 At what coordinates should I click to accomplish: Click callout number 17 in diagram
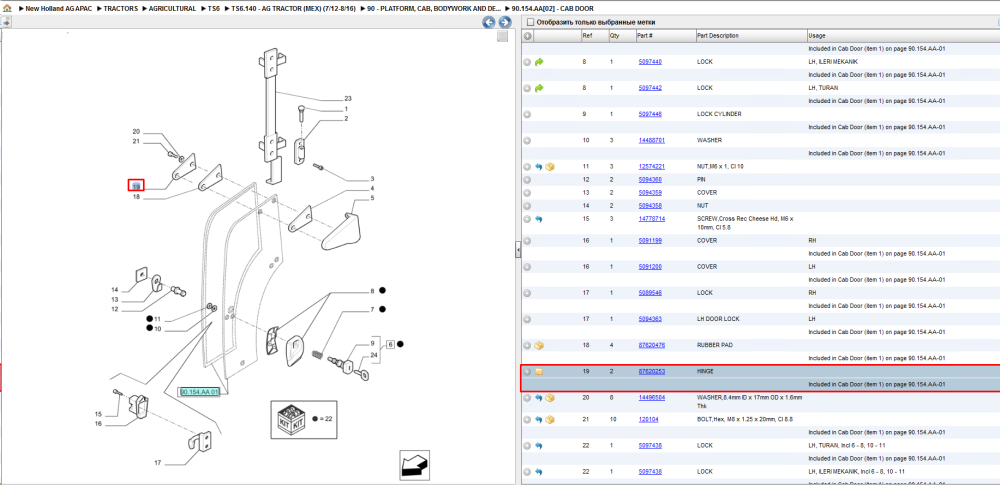pyautogui.click(x=157, y=463)
